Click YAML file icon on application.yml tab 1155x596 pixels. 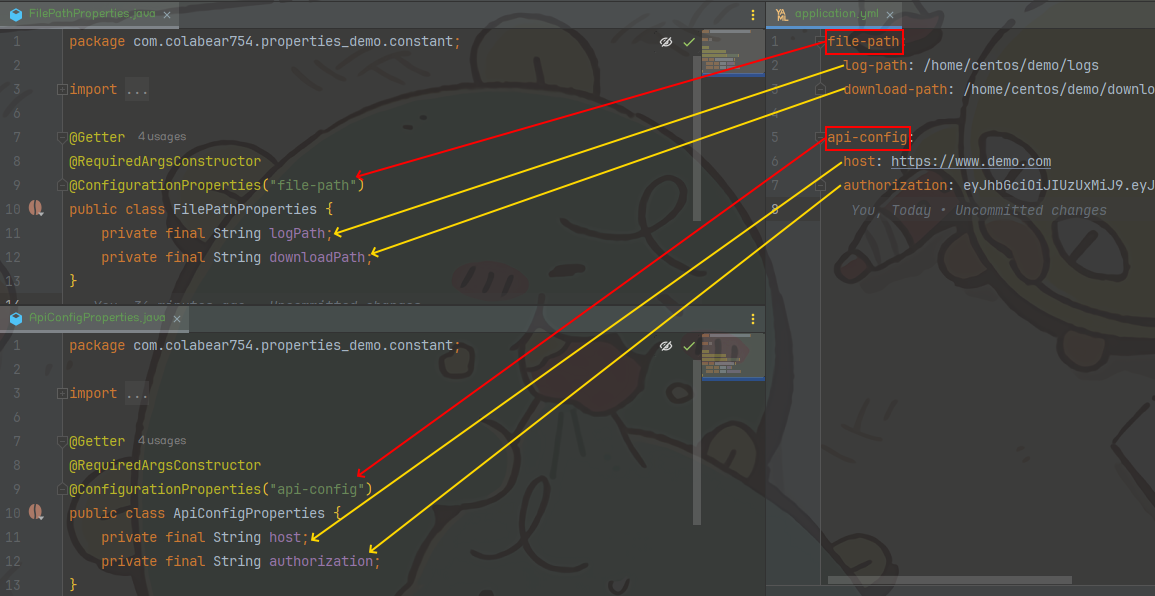click(782, 14)
